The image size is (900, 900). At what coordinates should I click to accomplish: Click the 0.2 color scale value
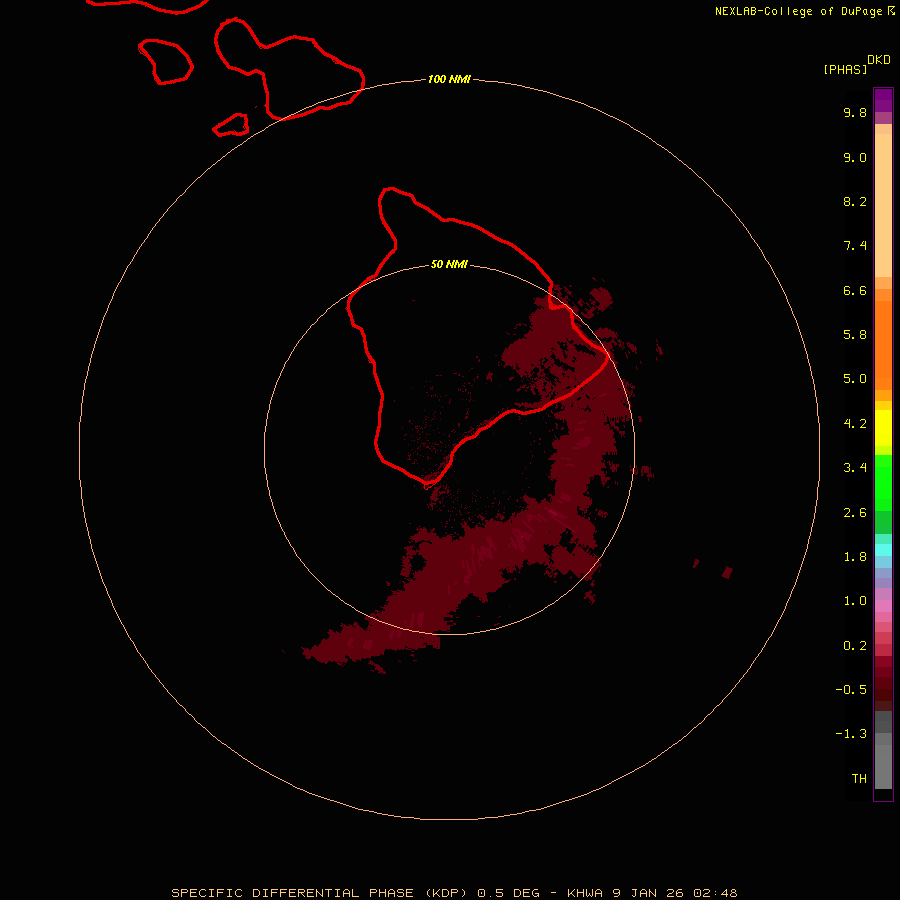855,646
